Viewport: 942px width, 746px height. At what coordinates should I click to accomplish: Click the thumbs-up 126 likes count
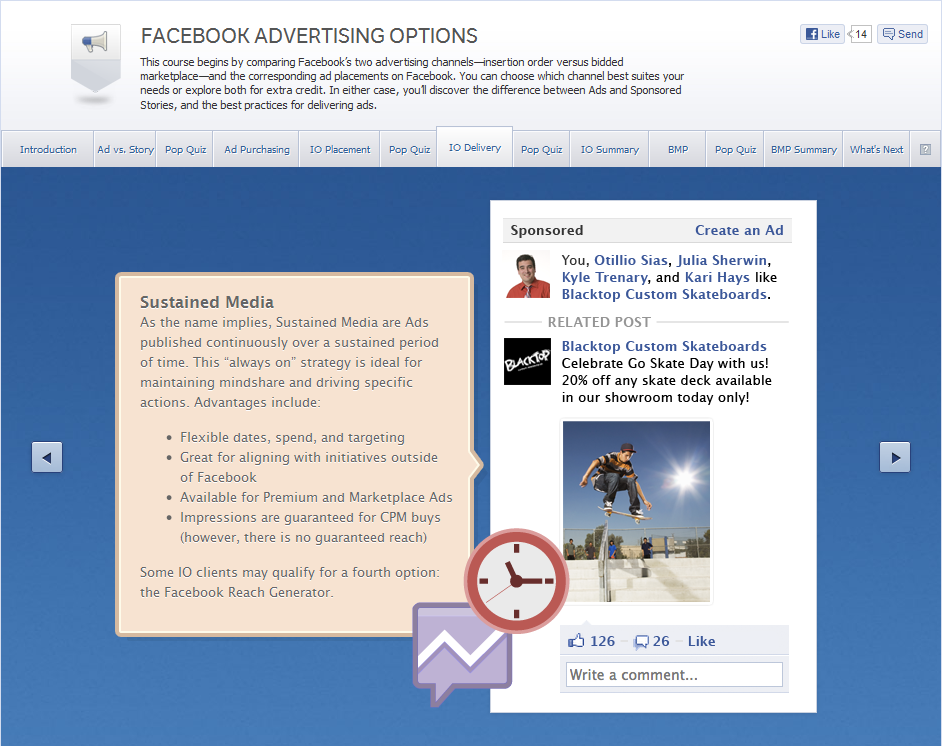(591, 641)
